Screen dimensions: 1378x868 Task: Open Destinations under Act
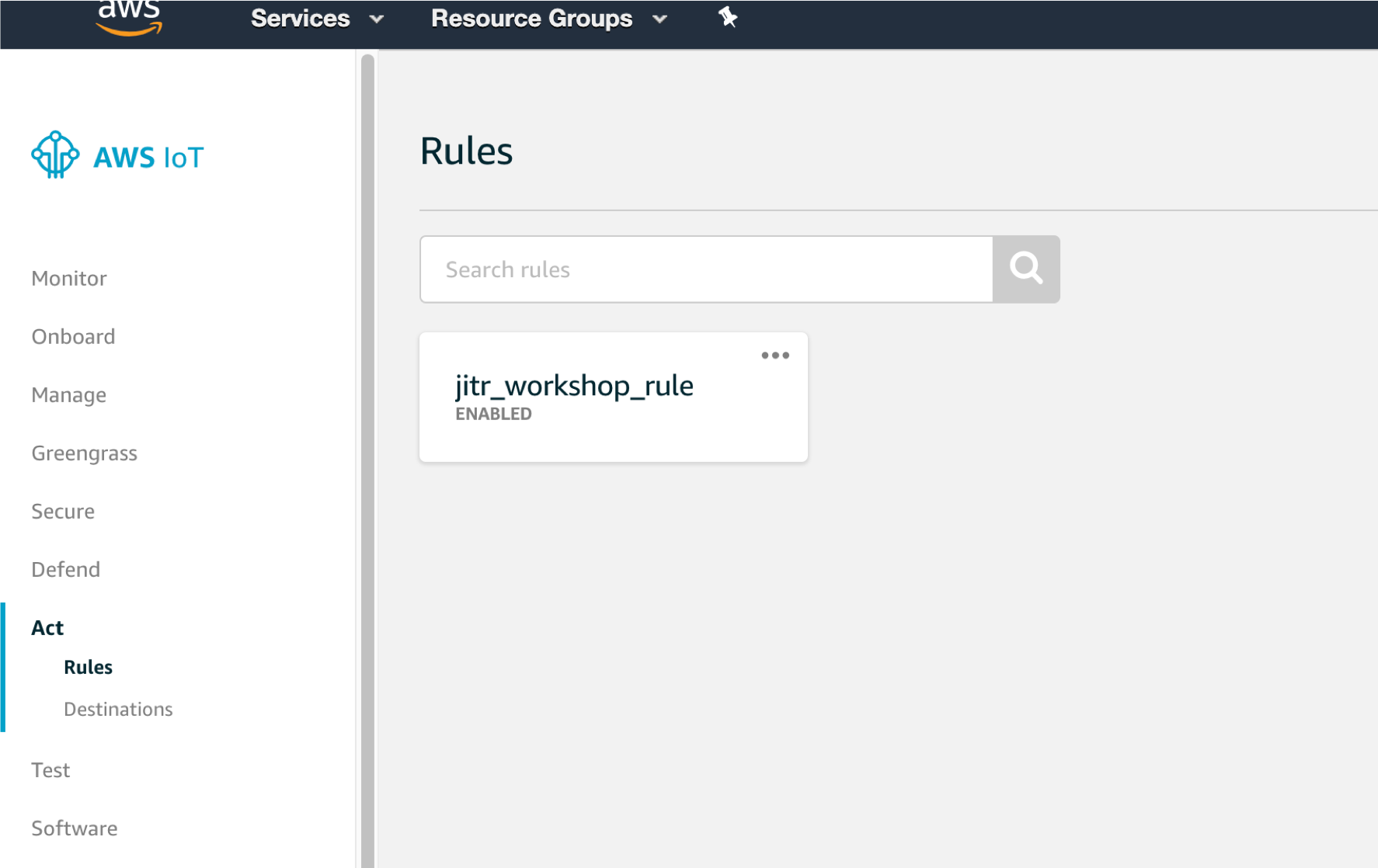tap(118, 710)
